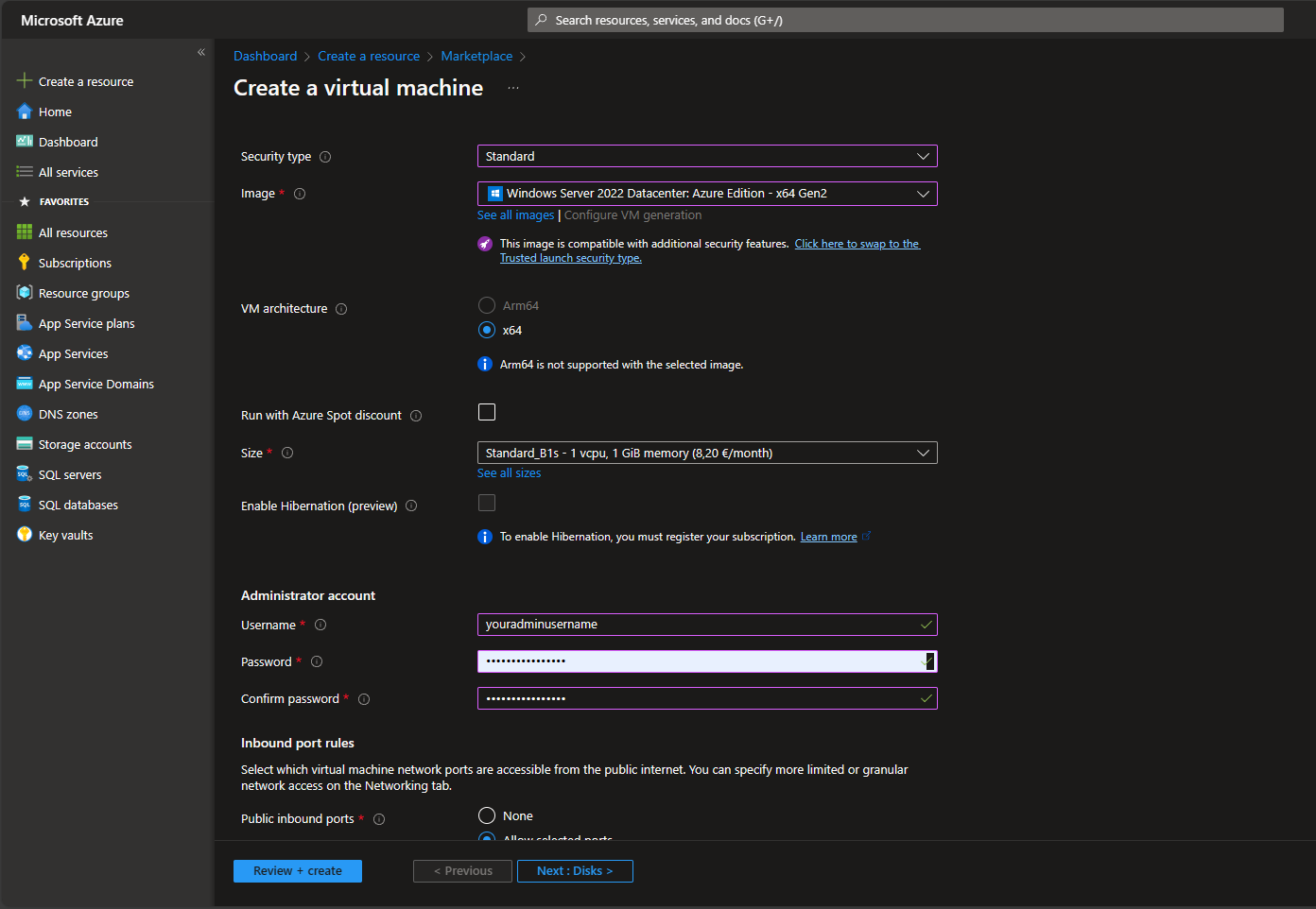
Task: Click the info icon next to Image
Action: (300, 194)
